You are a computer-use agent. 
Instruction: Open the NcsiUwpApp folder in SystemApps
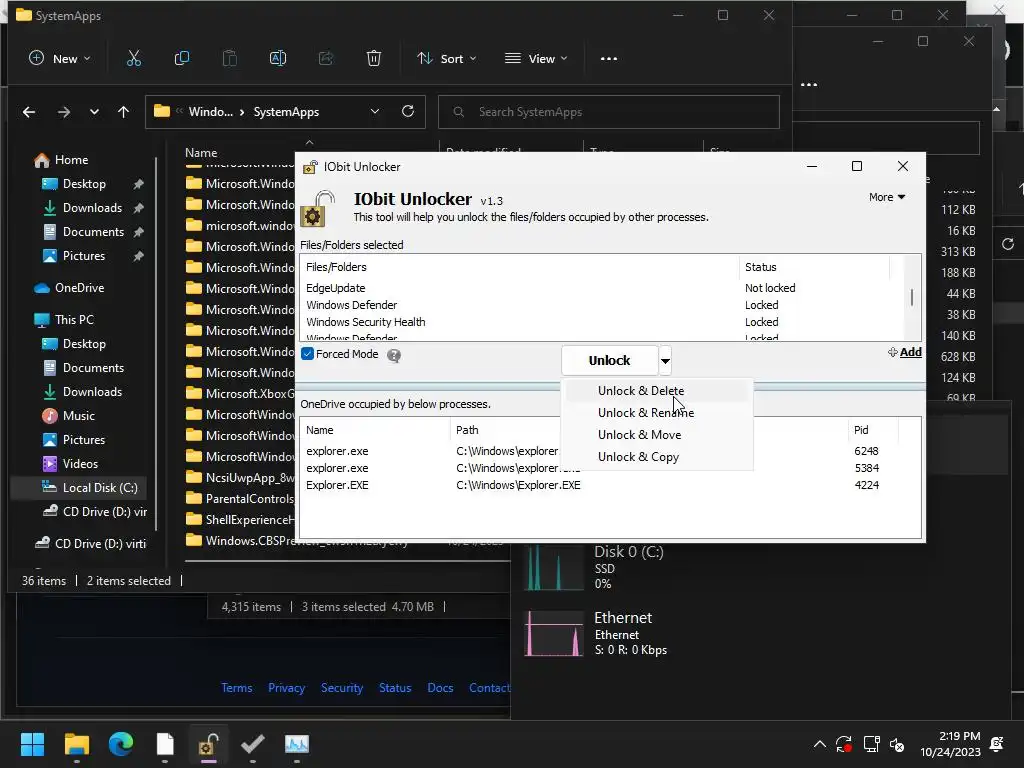pyautogui.click(x=240, y=478)
